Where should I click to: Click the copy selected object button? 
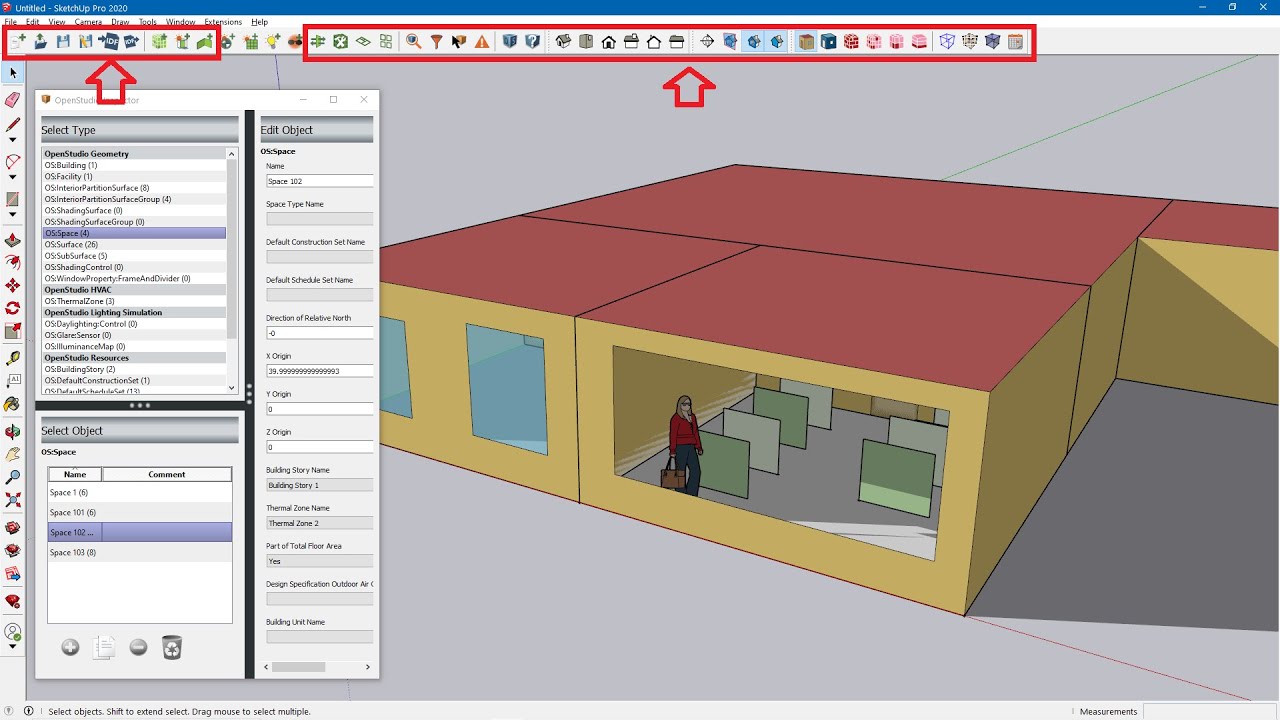tap(104, 647)
